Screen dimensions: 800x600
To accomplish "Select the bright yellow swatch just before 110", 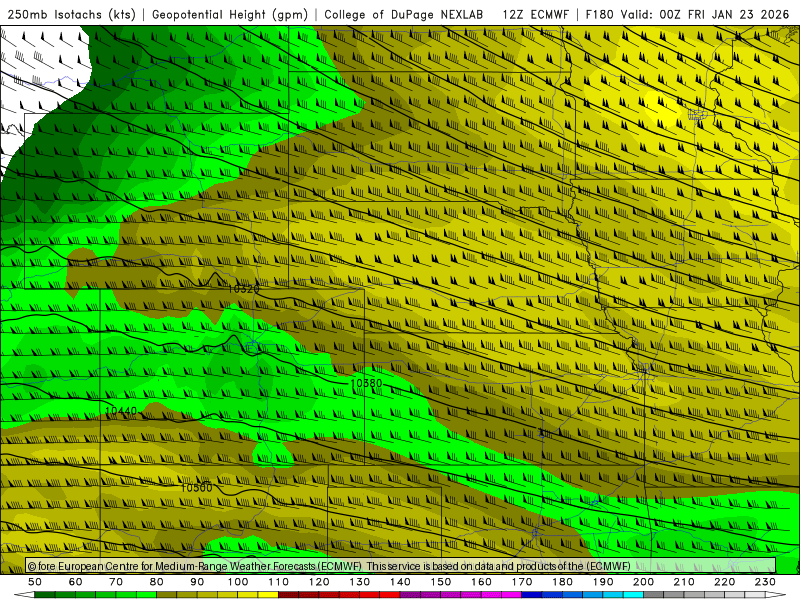I will [268, 595].
